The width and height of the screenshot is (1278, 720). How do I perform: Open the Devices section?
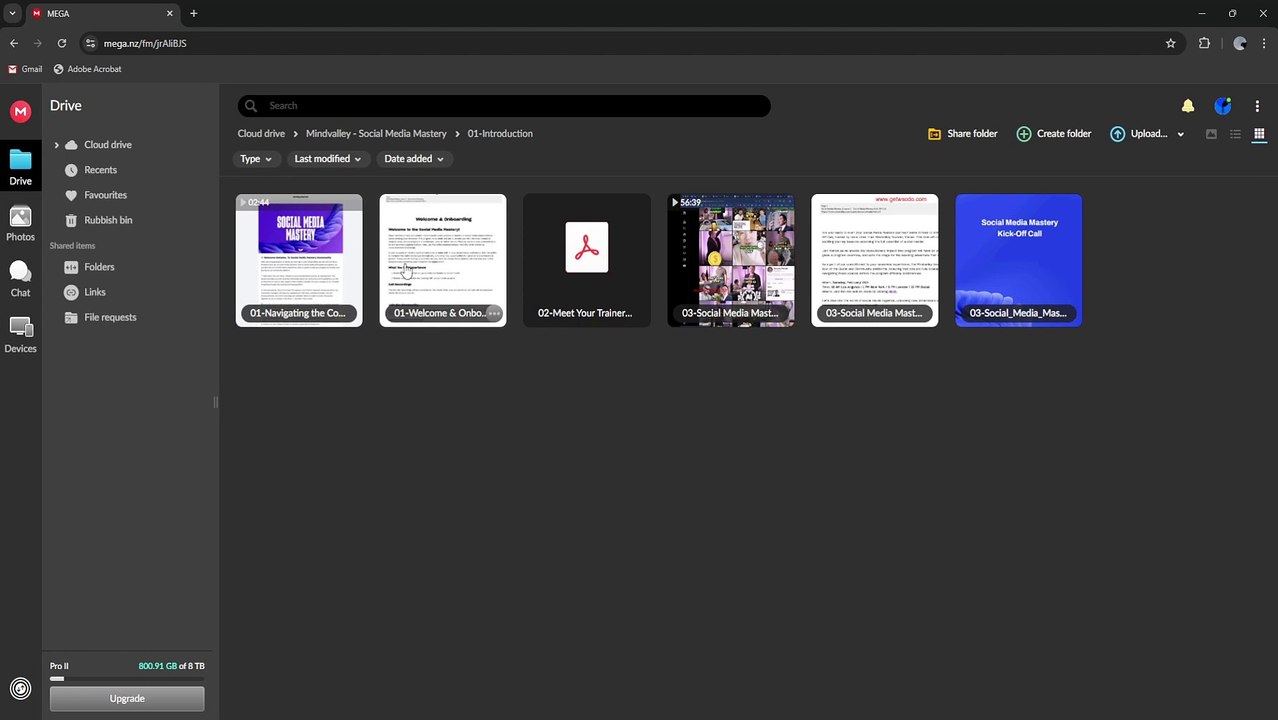coord(20,335)
